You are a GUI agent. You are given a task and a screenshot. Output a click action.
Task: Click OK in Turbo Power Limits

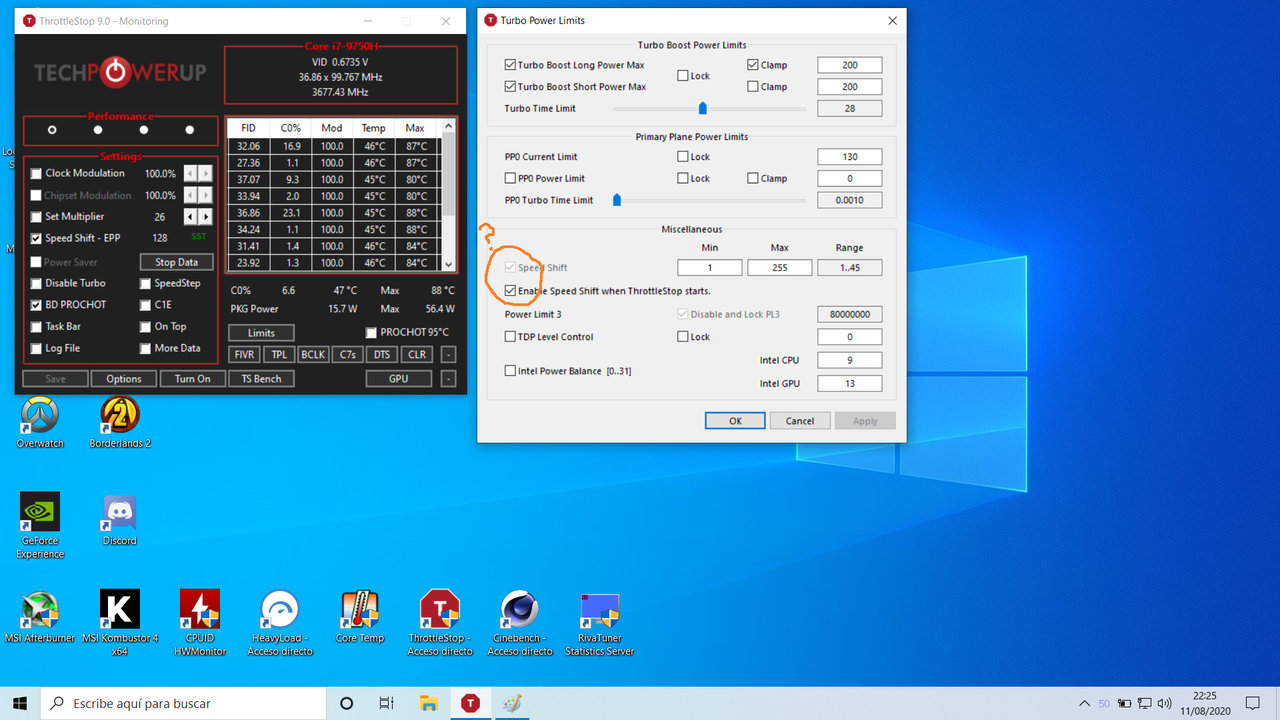point(735,421)
